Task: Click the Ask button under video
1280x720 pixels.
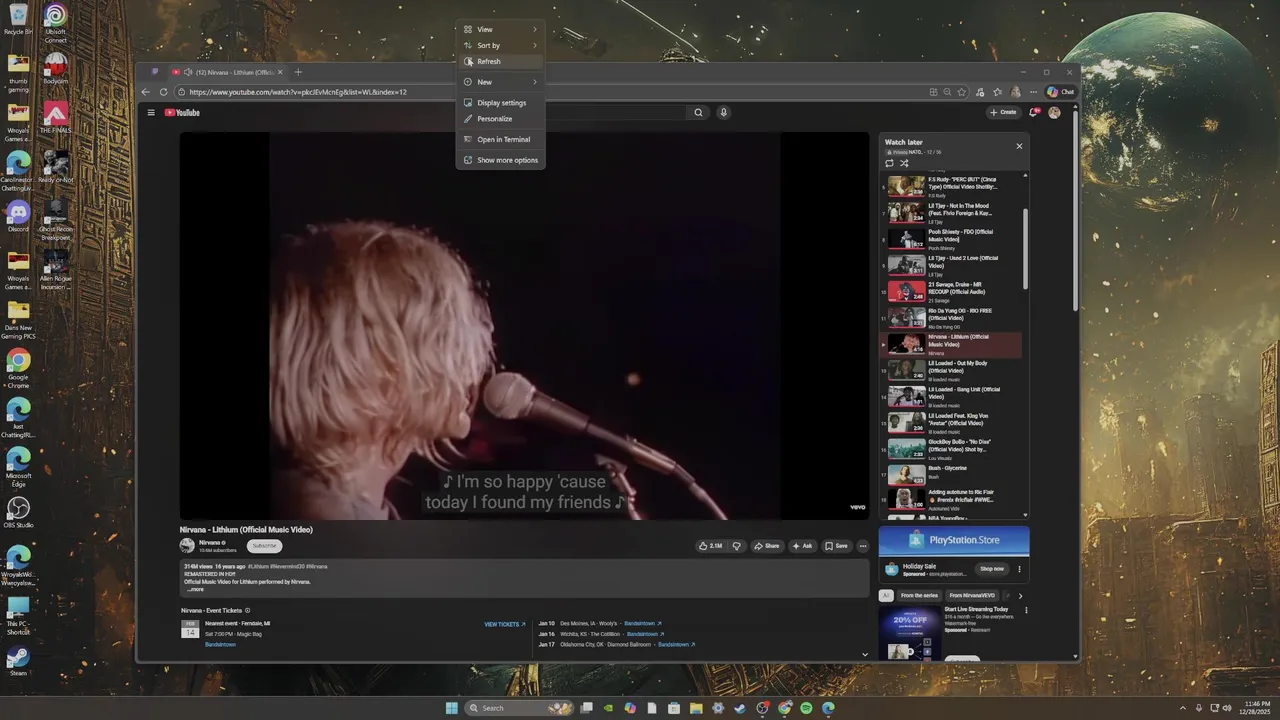Action: coord(802,546)
